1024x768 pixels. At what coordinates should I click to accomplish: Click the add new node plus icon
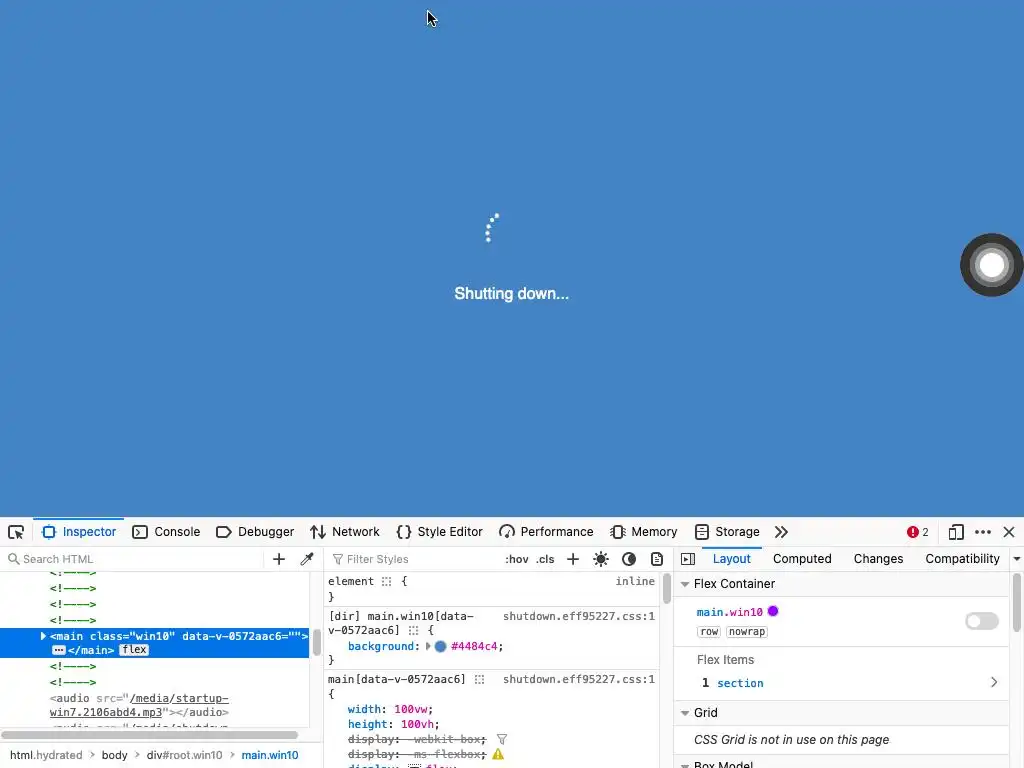pyautogui.click(x=279, y=559)
